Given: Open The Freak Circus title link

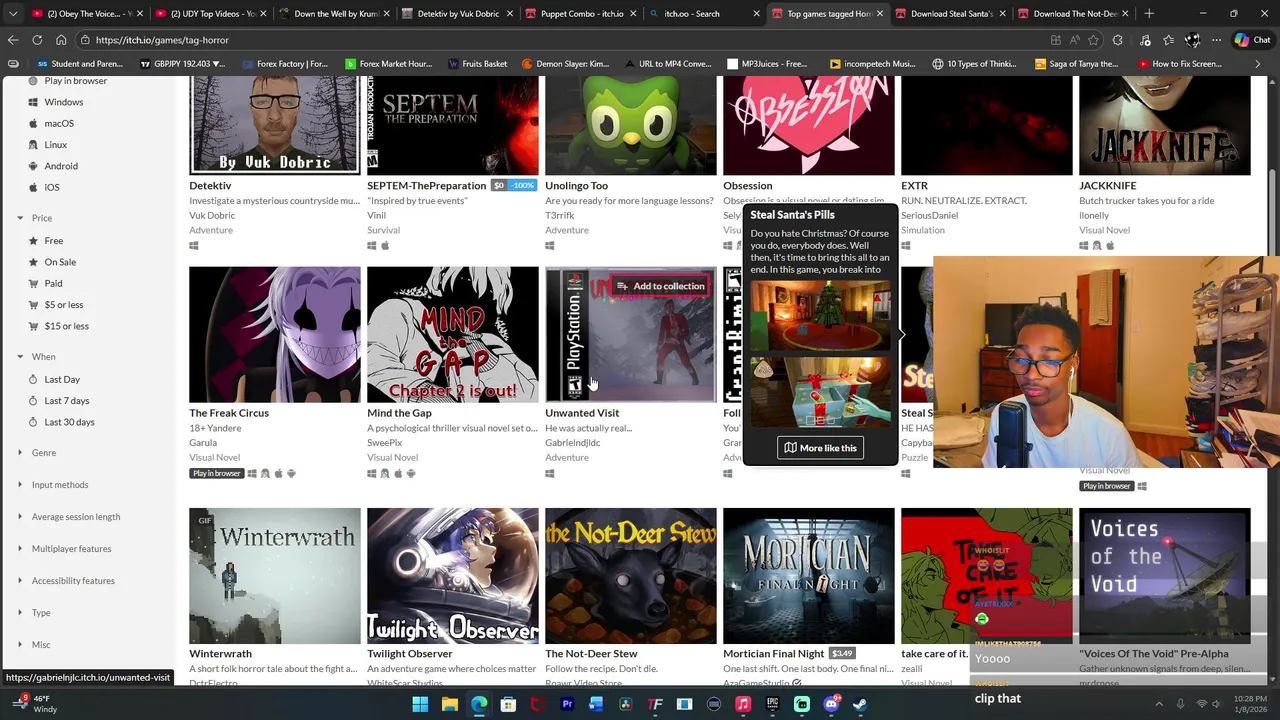Looking at the screenshot, I should 229,413.
